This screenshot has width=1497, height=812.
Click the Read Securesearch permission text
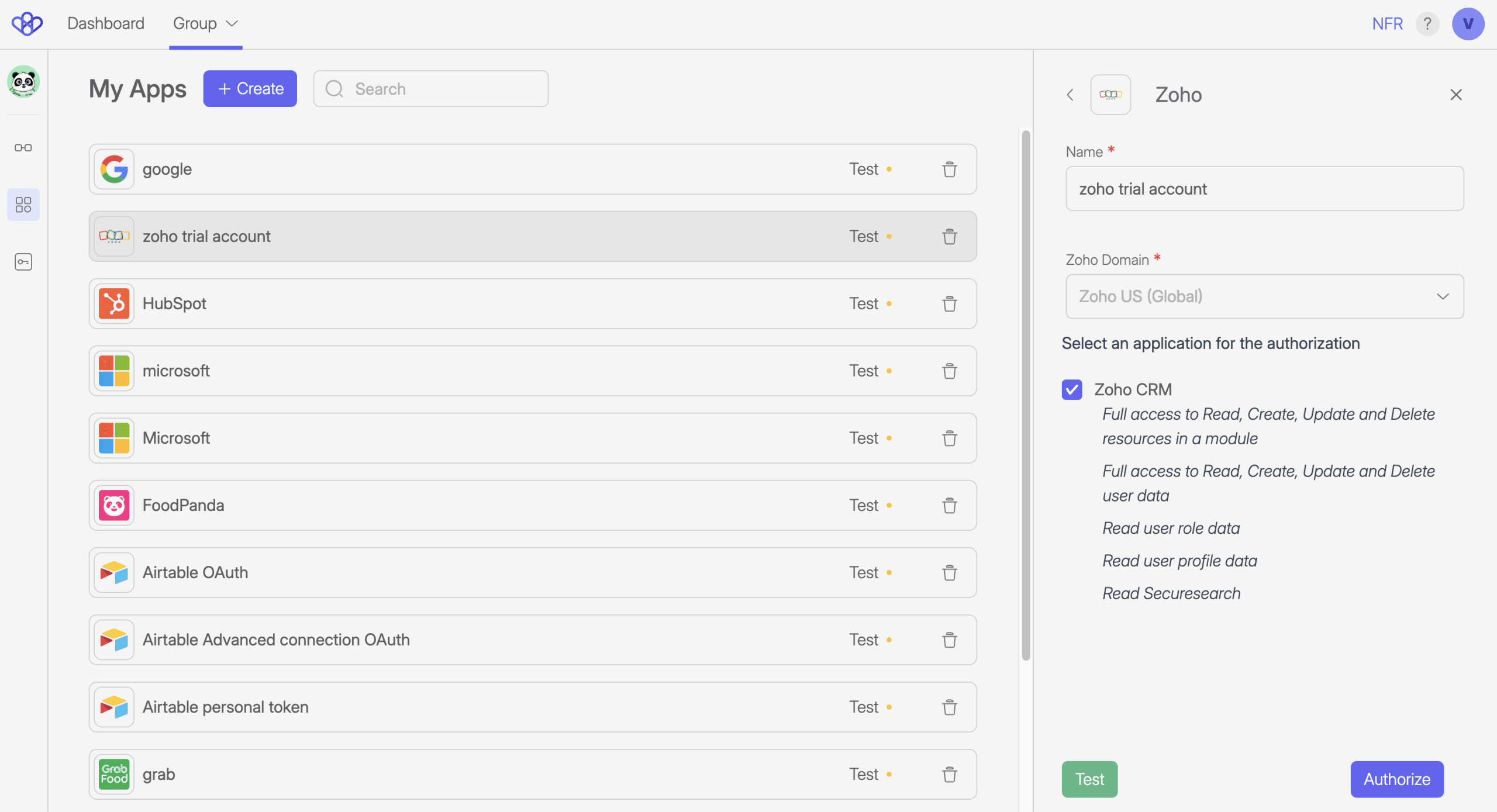pyautogui.click(x=1171, y=593)
